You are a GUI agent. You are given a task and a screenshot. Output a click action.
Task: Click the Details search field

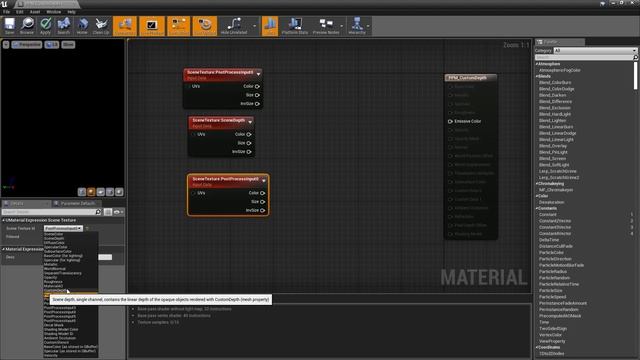pos(48,212)
